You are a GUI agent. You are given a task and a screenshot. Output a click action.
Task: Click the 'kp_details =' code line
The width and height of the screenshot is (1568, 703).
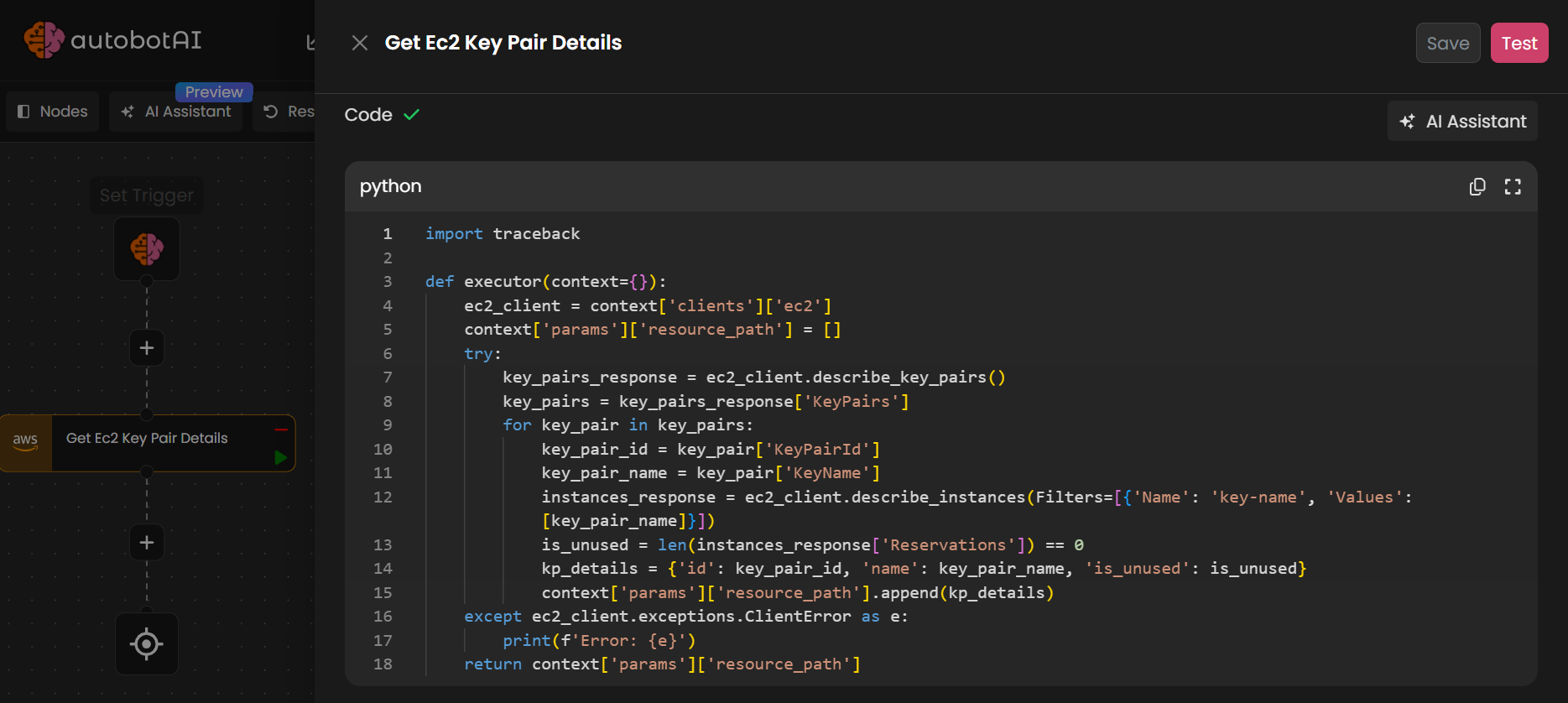[x=924, y=568]
